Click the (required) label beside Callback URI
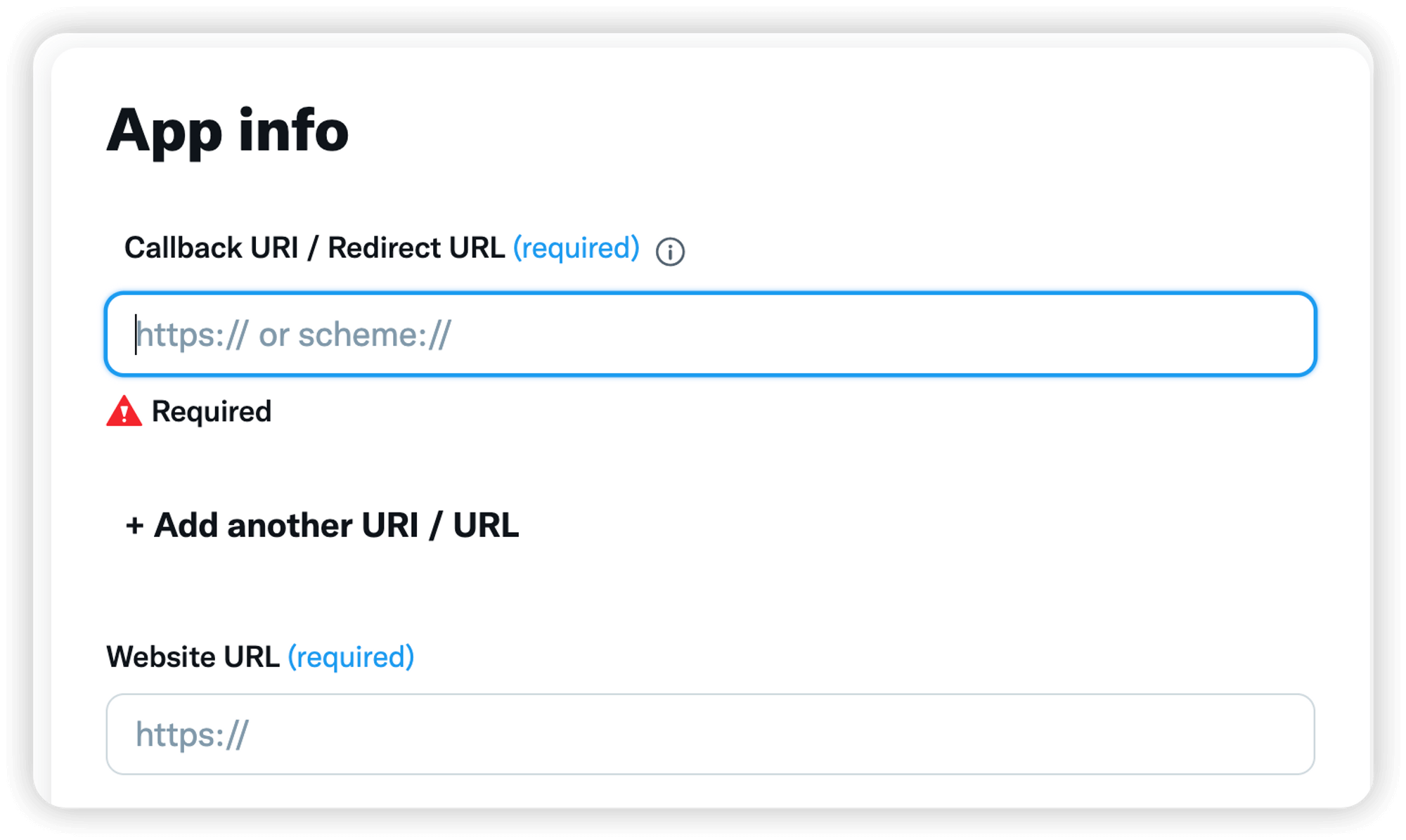 click(x=576, y=247)
